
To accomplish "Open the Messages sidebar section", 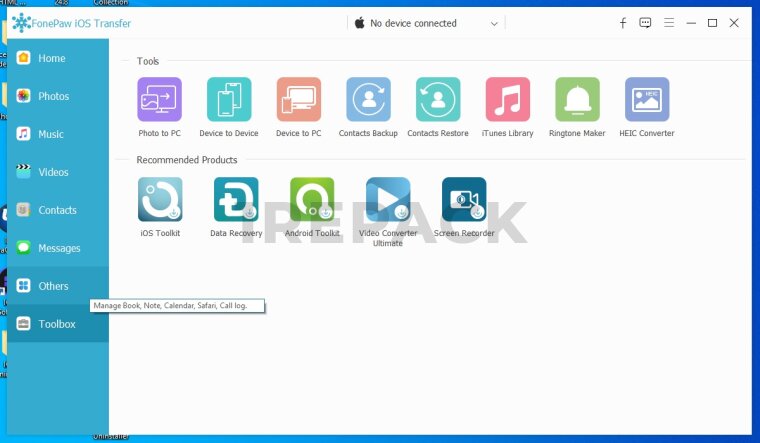I will click(59, 248).
